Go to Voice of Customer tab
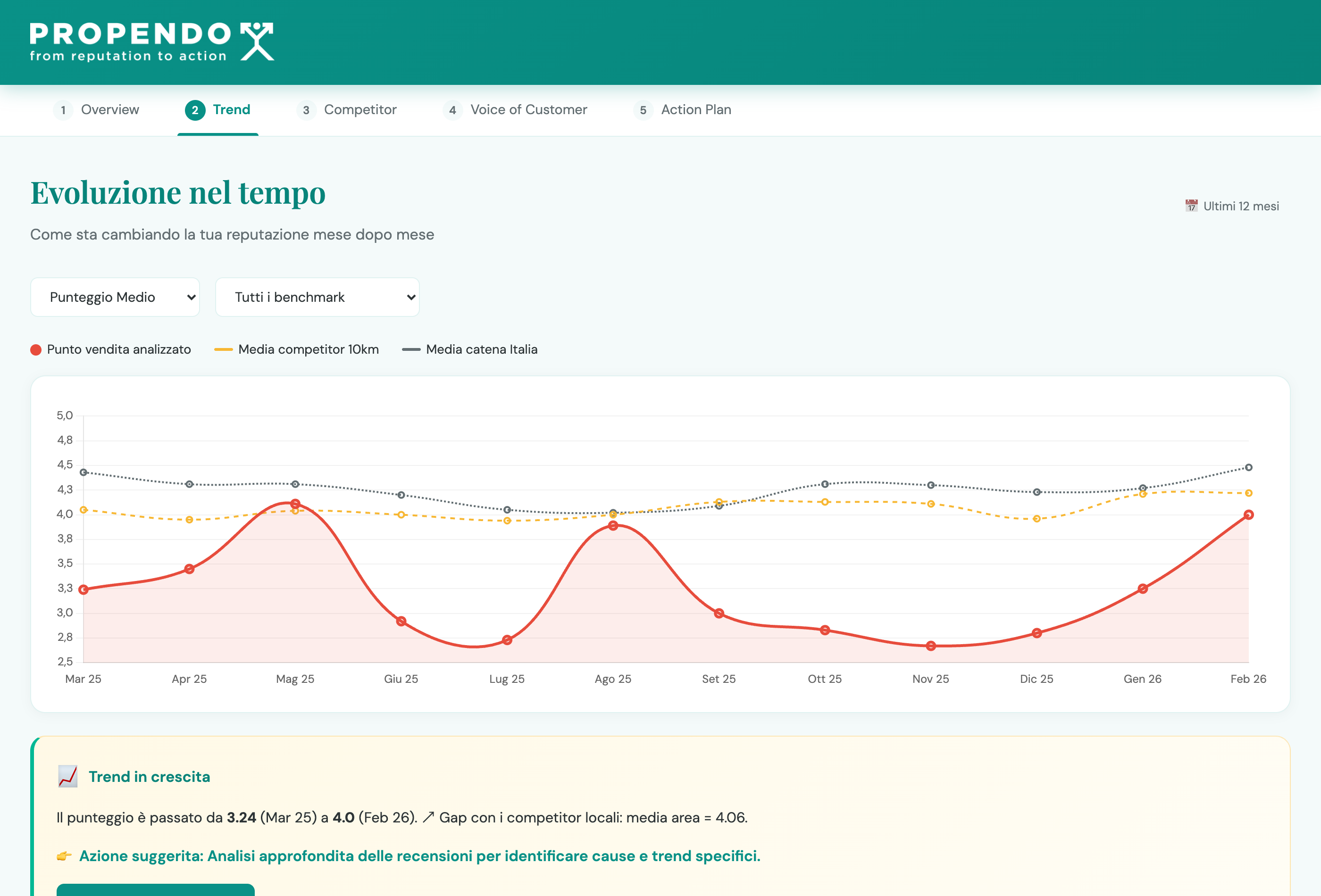Image resolution: width=1321 pixels, height=896 pixels. tap(515, 110)
